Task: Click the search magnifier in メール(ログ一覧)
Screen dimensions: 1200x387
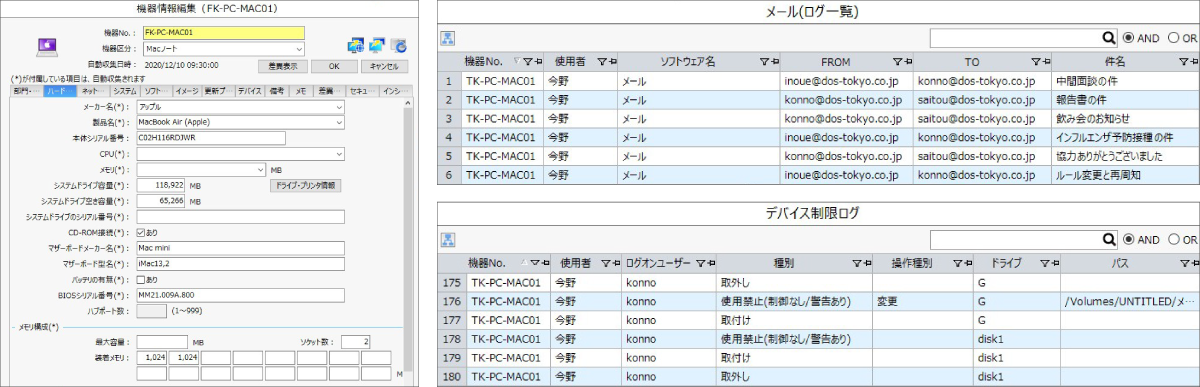Action: point(1108,38)
